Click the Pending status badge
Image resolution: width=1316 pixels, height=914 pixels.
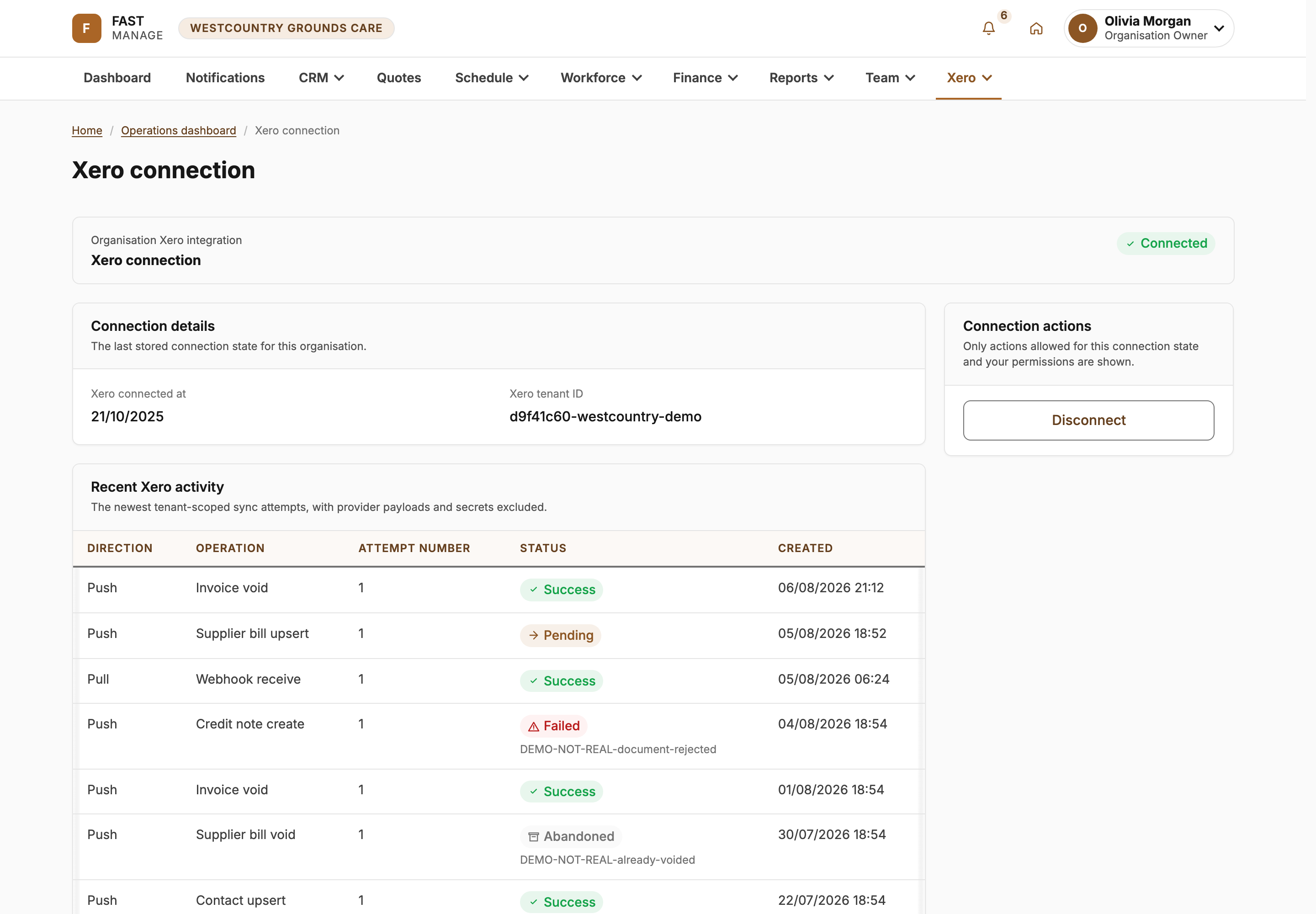561,635
